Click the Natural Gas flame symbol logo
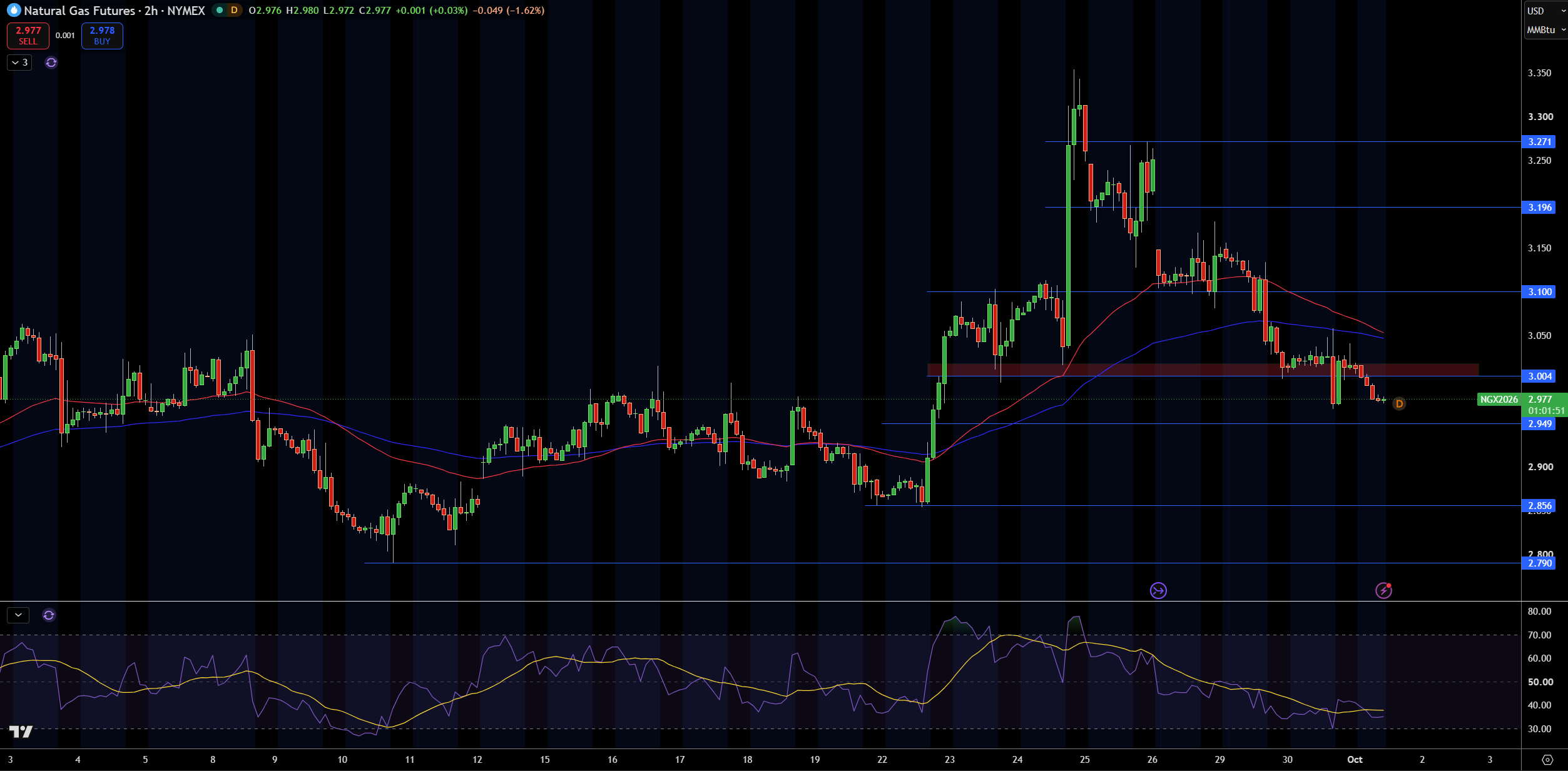The image size is (1568, 771). click(x=14, y=10)
